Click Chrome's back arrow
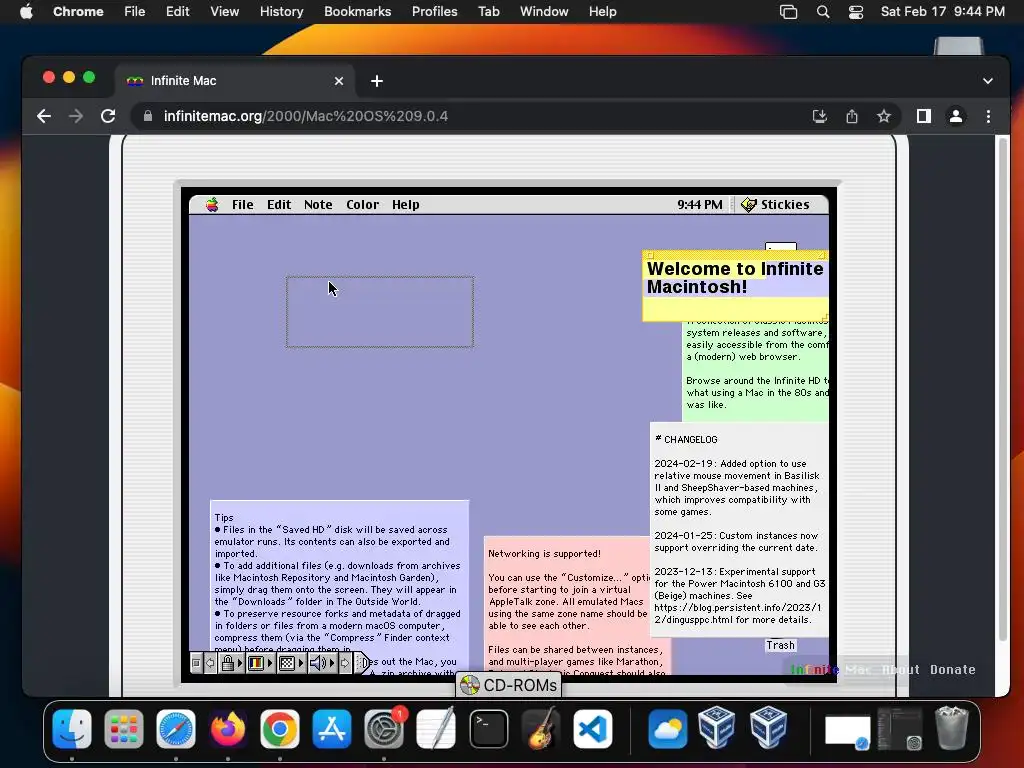This screenshot has height=768, width=1024. click(44, 116)
